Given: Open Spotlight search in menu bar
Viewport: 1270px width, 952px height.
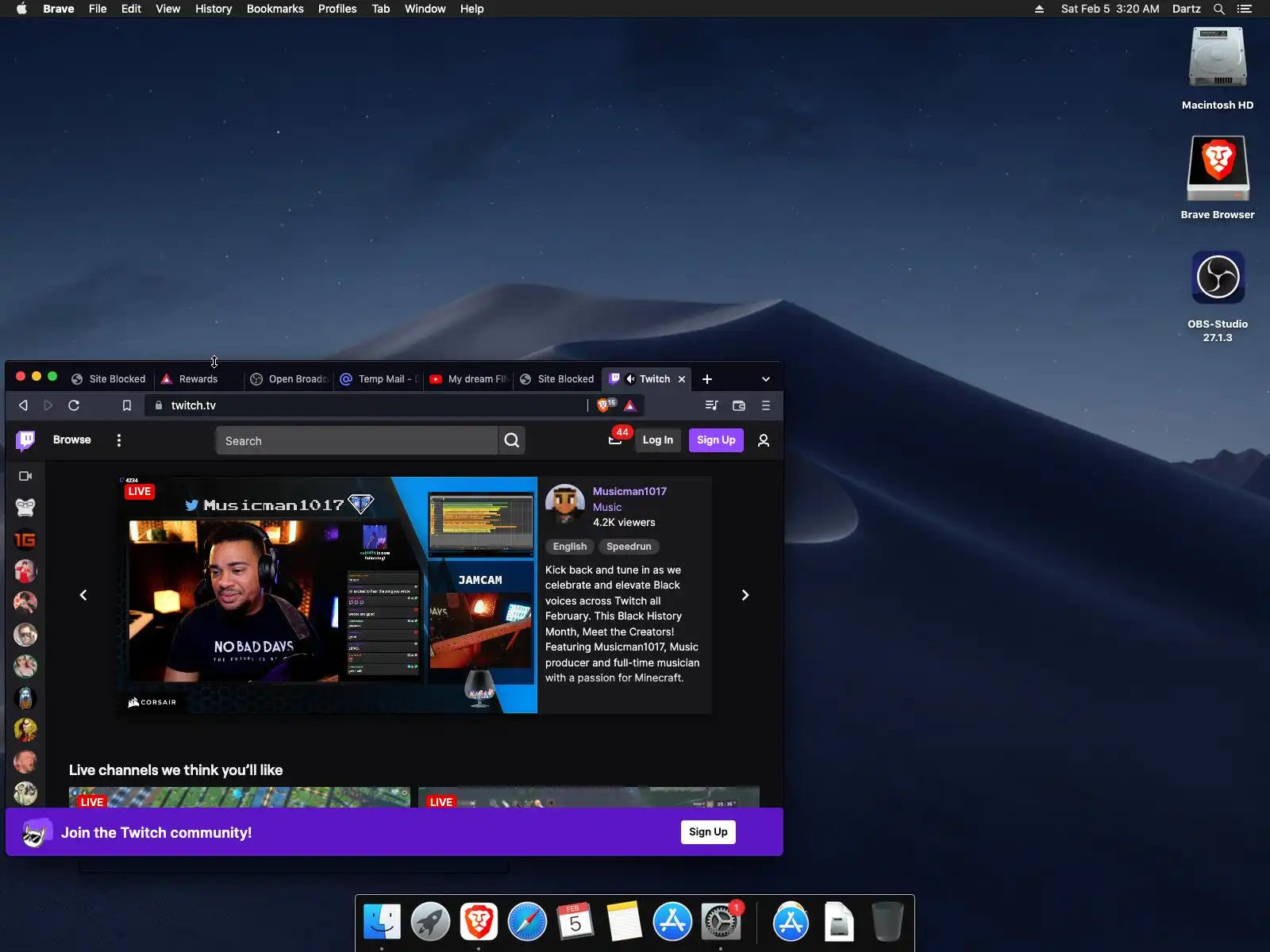Looking at the screenshot, I should click(1219, 9).
